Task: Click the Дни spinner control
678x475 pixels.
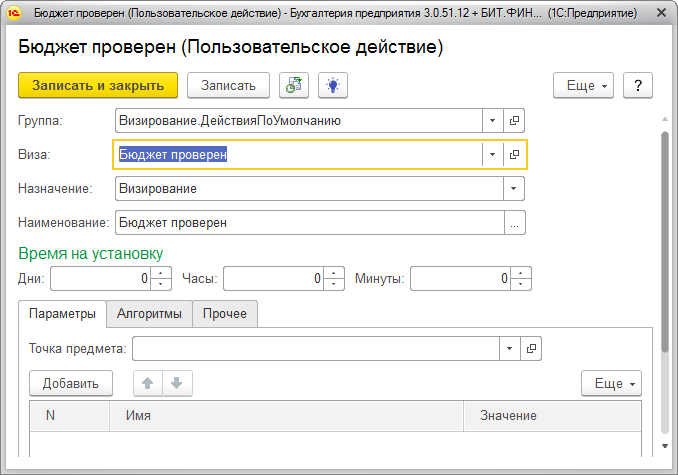Action: pos(163,279)
